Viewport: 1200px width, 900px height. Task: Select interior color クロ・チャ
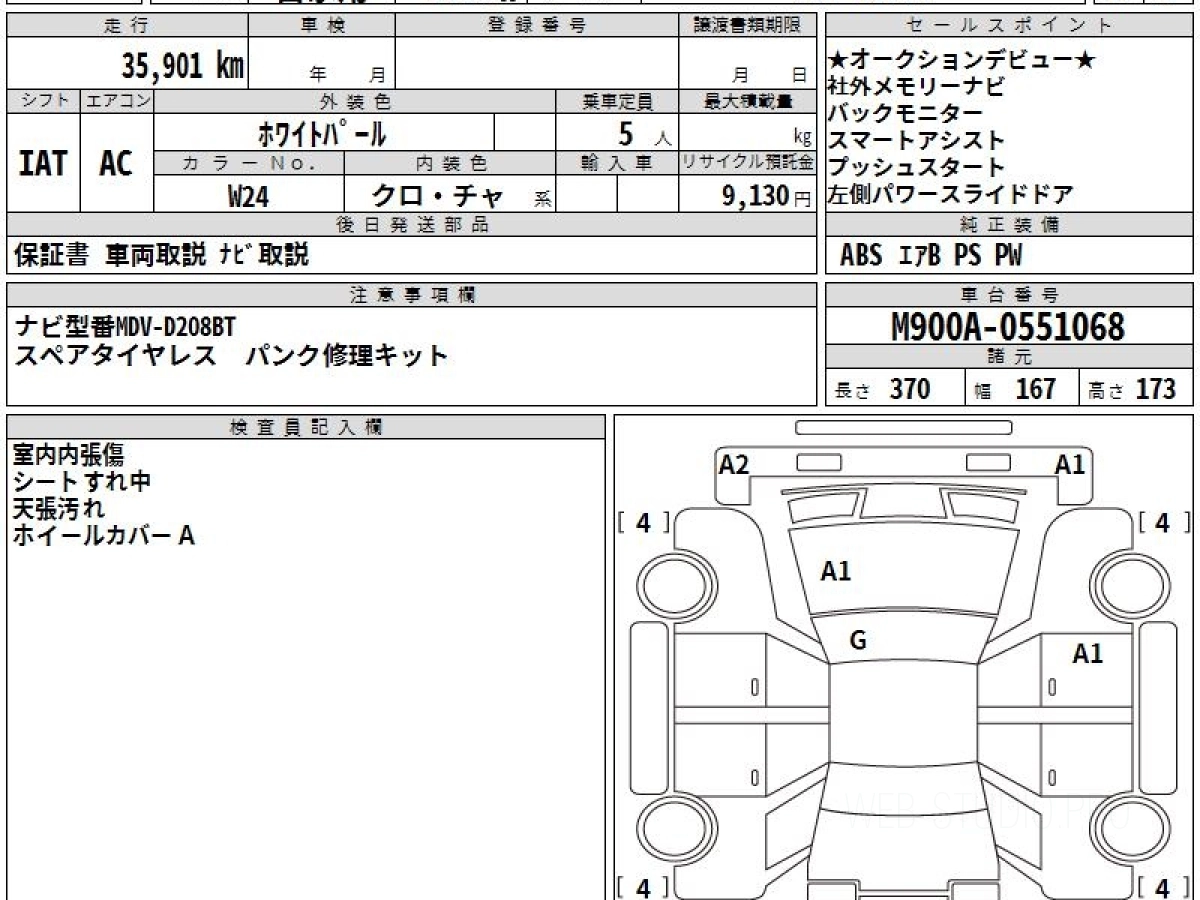point(436,195)
